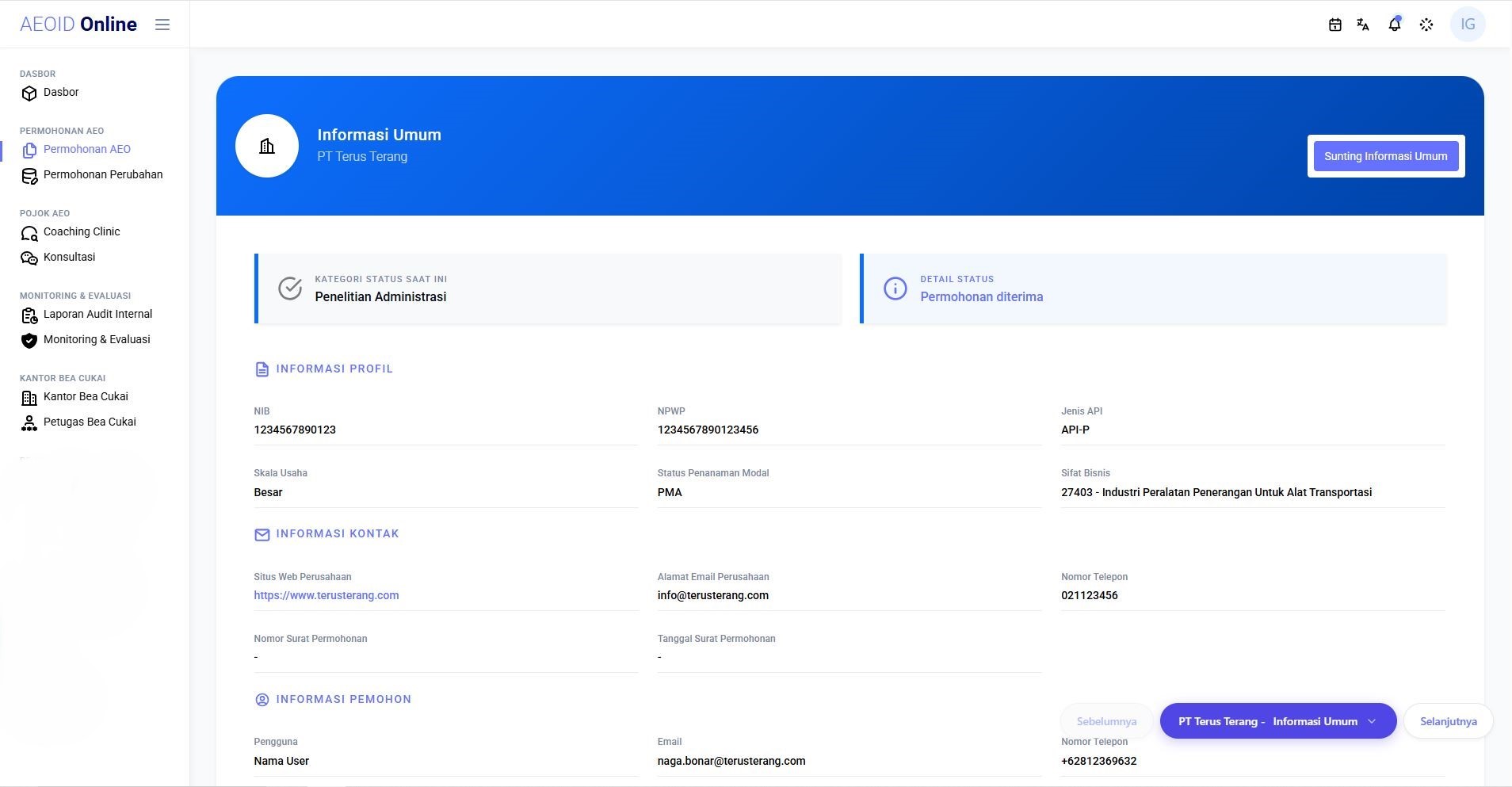Click the INFORMASI PEMOHON section heading
Viewport: 1512px width, 787px height.
coord(344,699)
